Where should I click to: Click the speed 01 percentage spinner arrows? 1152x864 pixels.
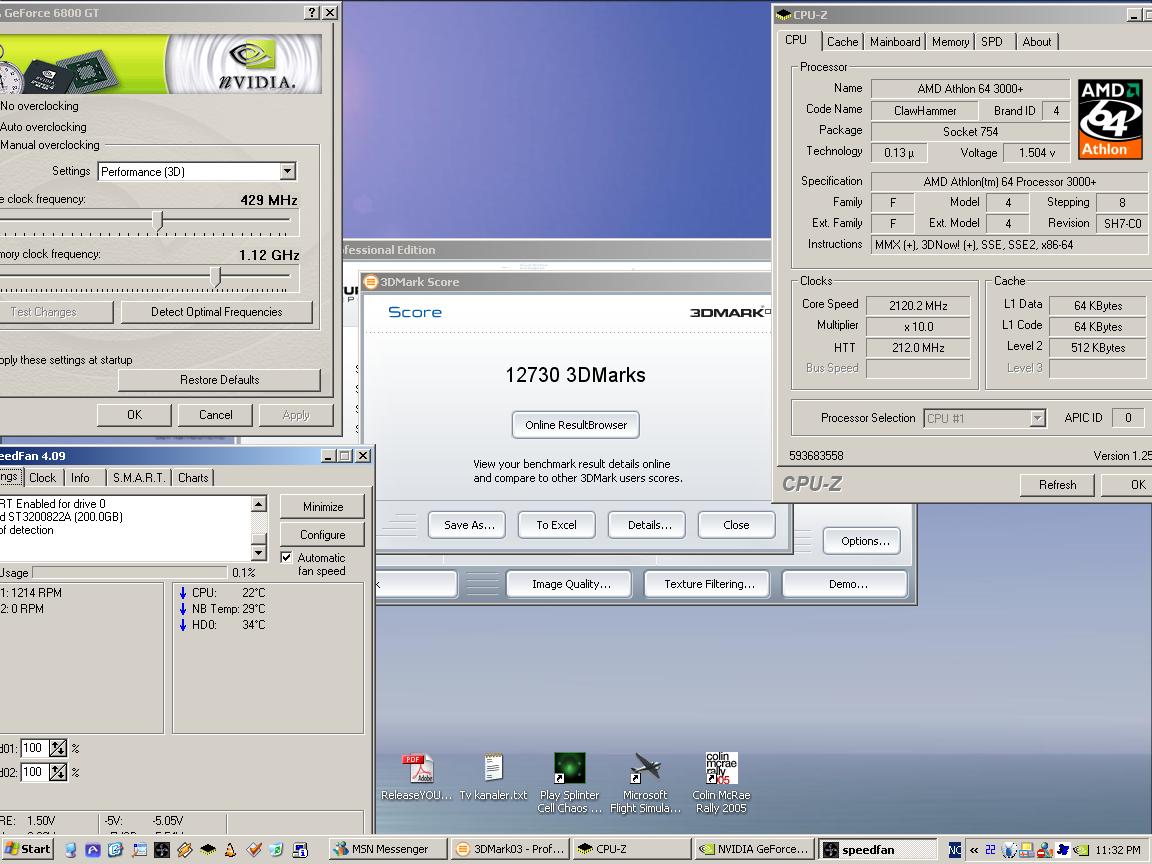[x=58, y=748]
